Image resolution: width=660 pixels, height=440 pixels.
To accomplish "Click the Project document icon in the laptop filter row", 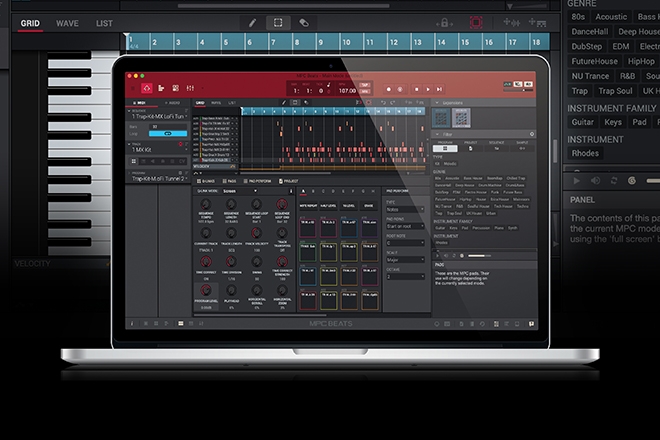I will [x=471, y=148].
